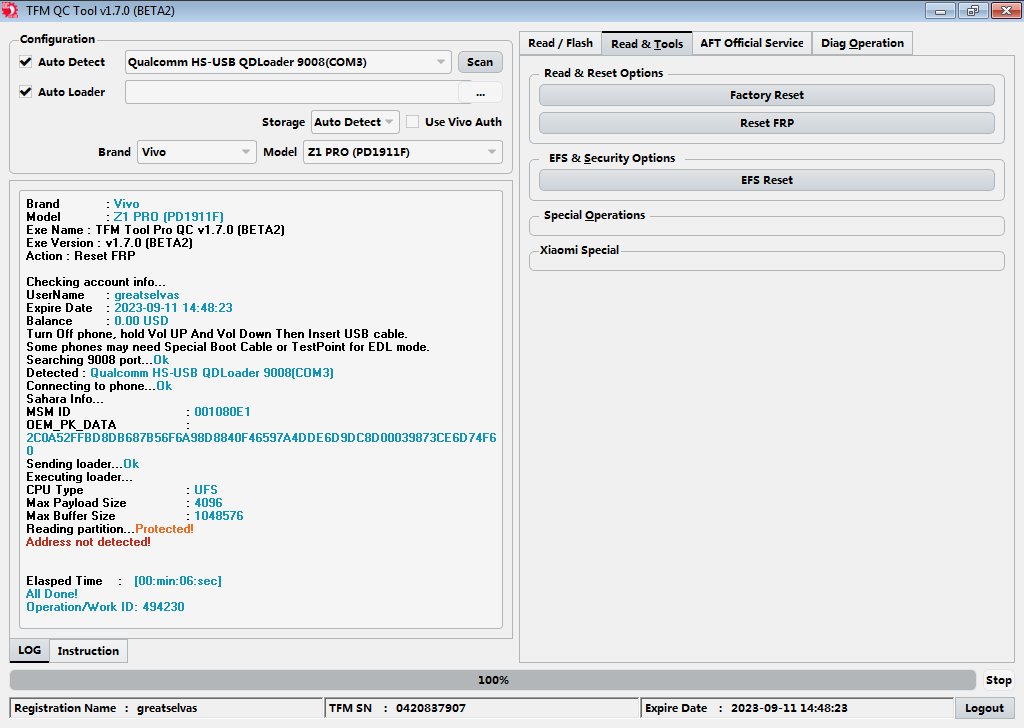Click the Elapsed Time value in log
The image size is (1024, 728).
(178, 581)
